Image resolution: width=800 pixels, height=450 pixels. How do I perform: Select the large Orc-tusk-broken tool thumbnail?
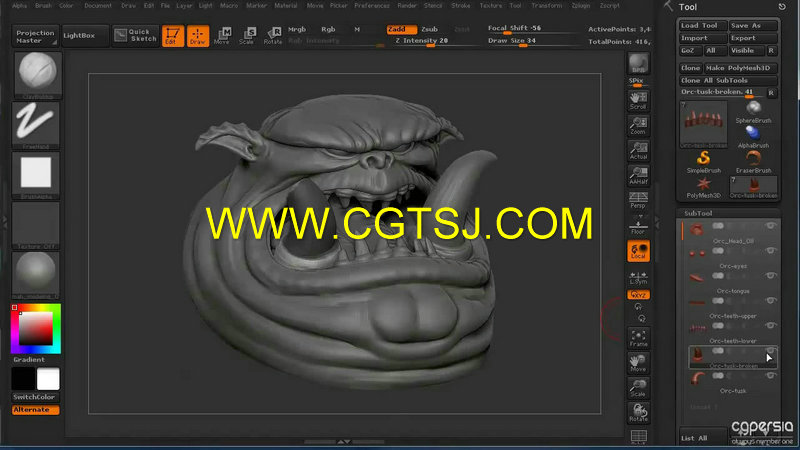pos(704,125)
